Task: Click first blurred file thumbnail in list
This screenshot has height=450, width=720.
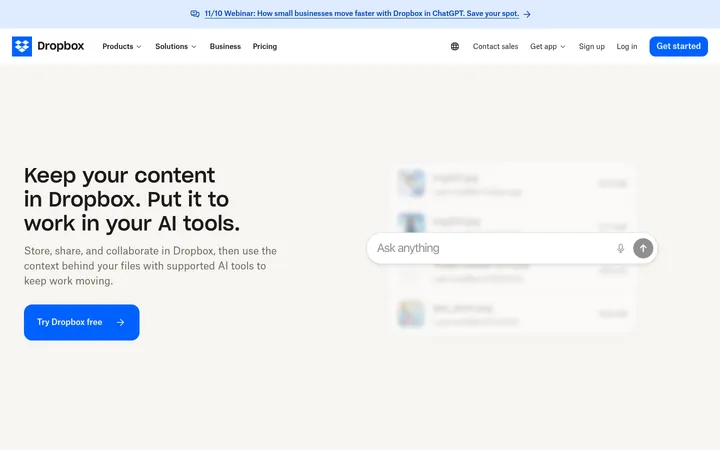Action: point(411,183)
